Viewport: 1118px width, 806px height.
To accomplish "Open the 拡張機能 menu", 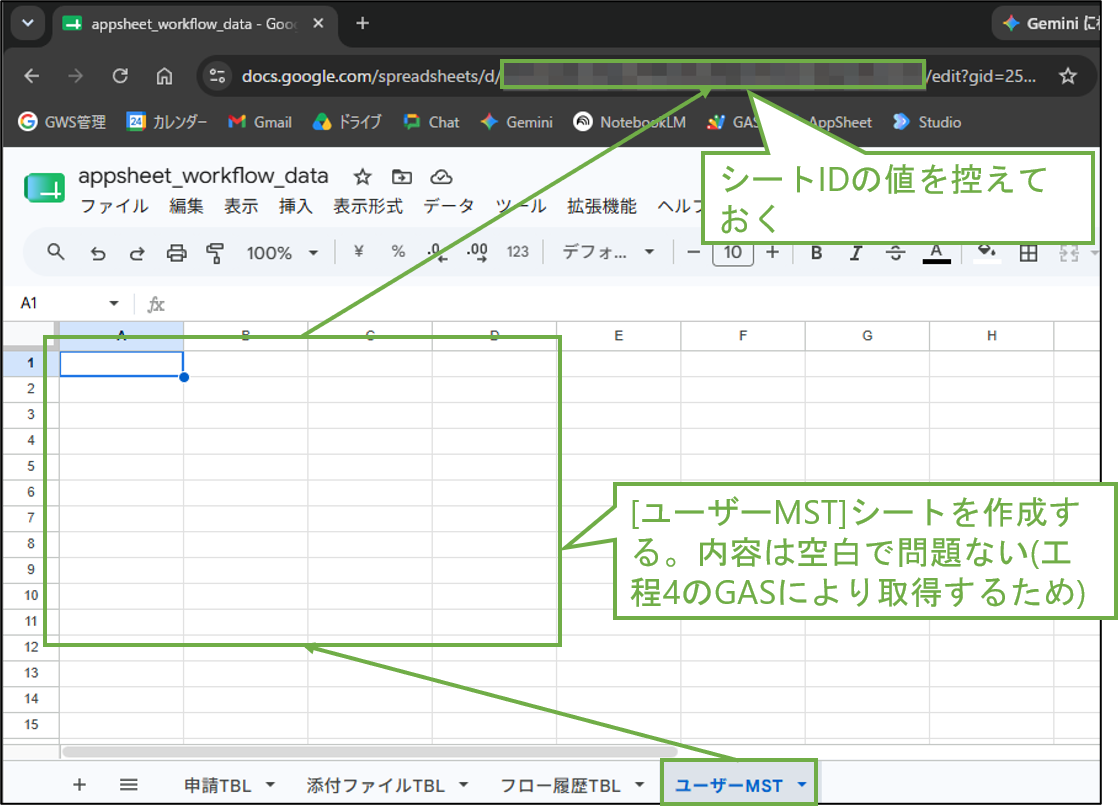I will [x=602, y=207].
